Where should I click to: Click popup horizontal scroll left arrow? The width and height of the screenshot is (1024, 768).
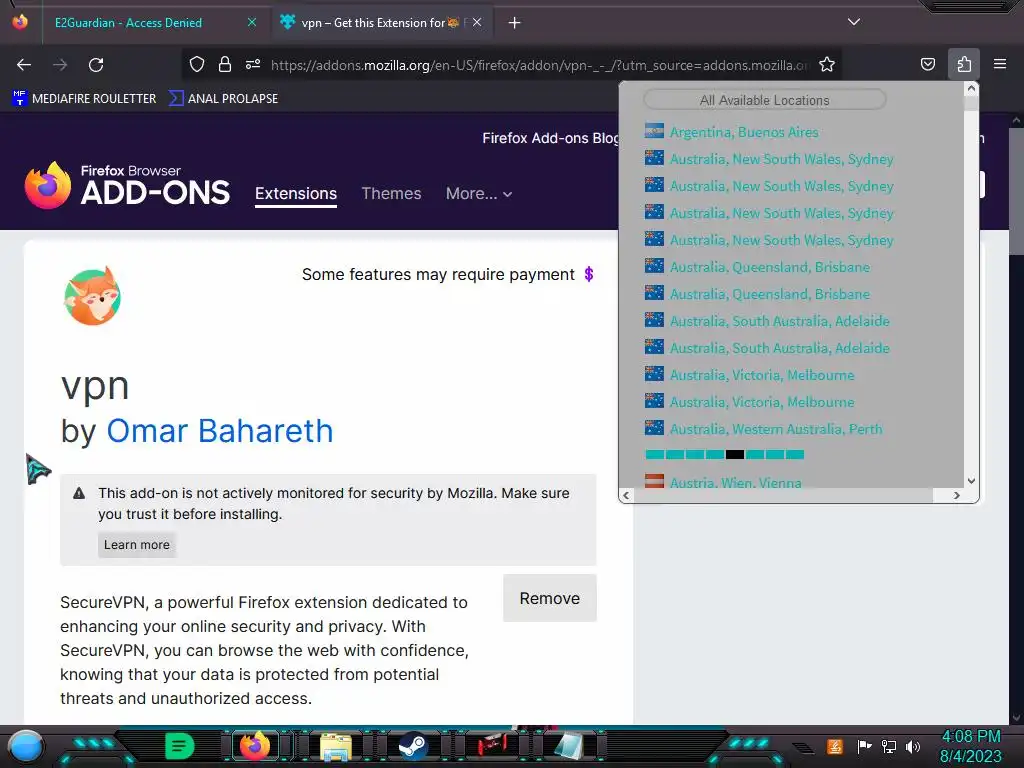click(626, 496)
